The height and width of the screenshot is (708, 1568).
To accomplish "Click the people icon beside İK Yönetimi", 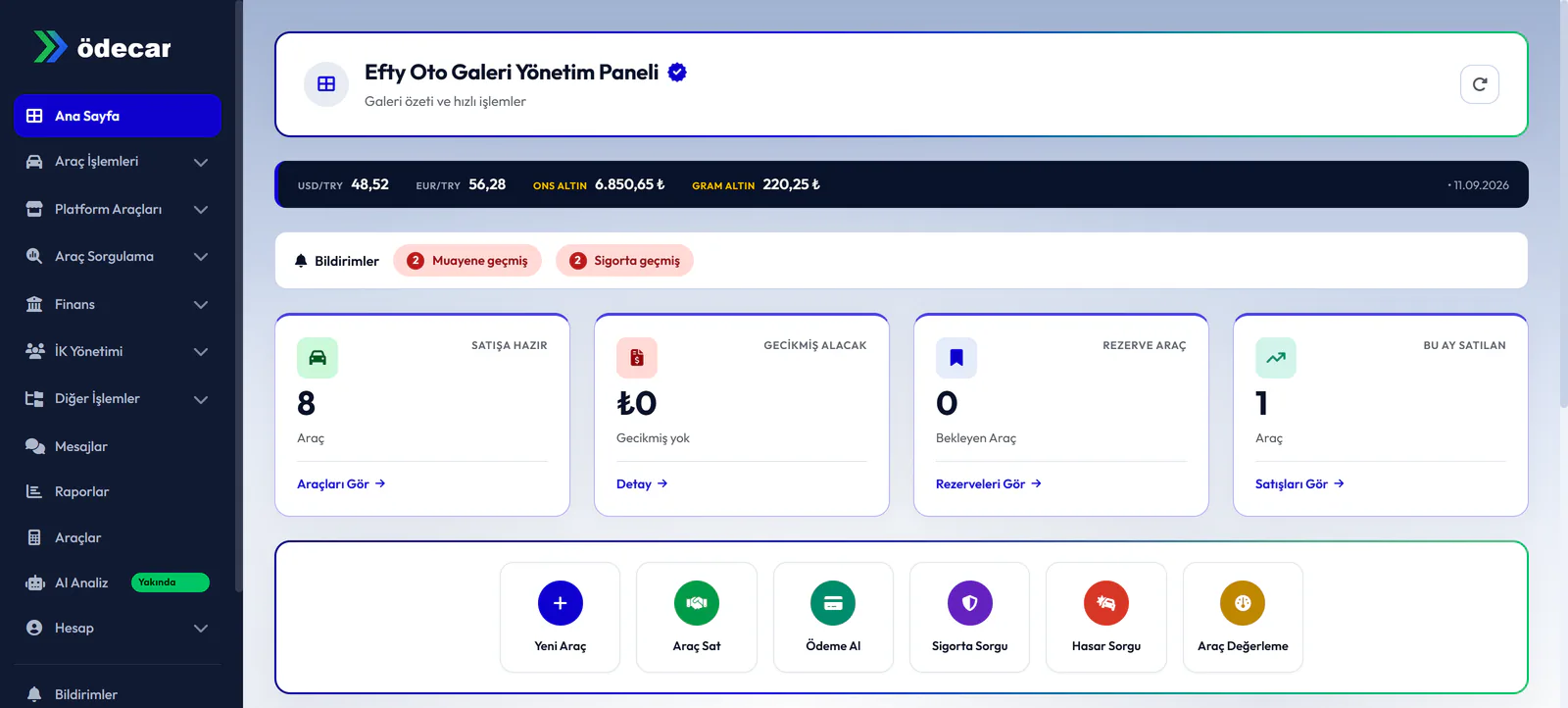I will (x=34, y=351).
